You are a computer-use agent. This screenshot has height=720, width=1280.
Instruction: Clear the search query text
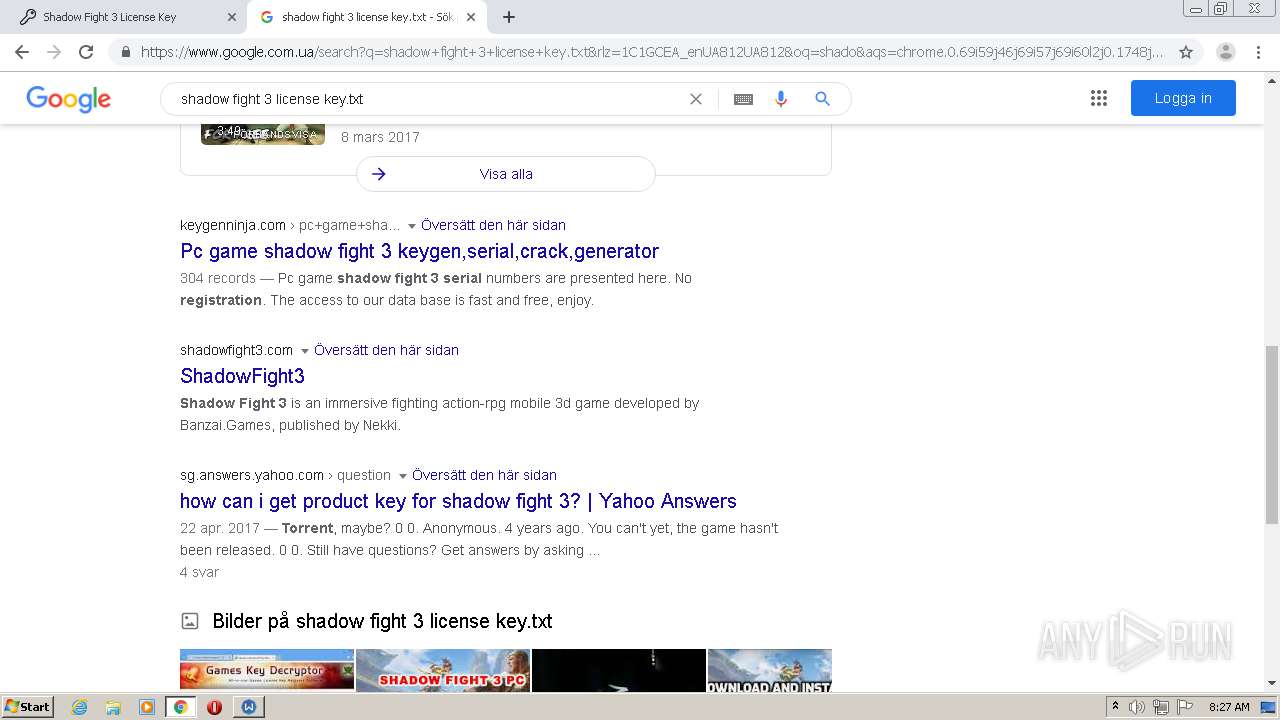[696, 99]
